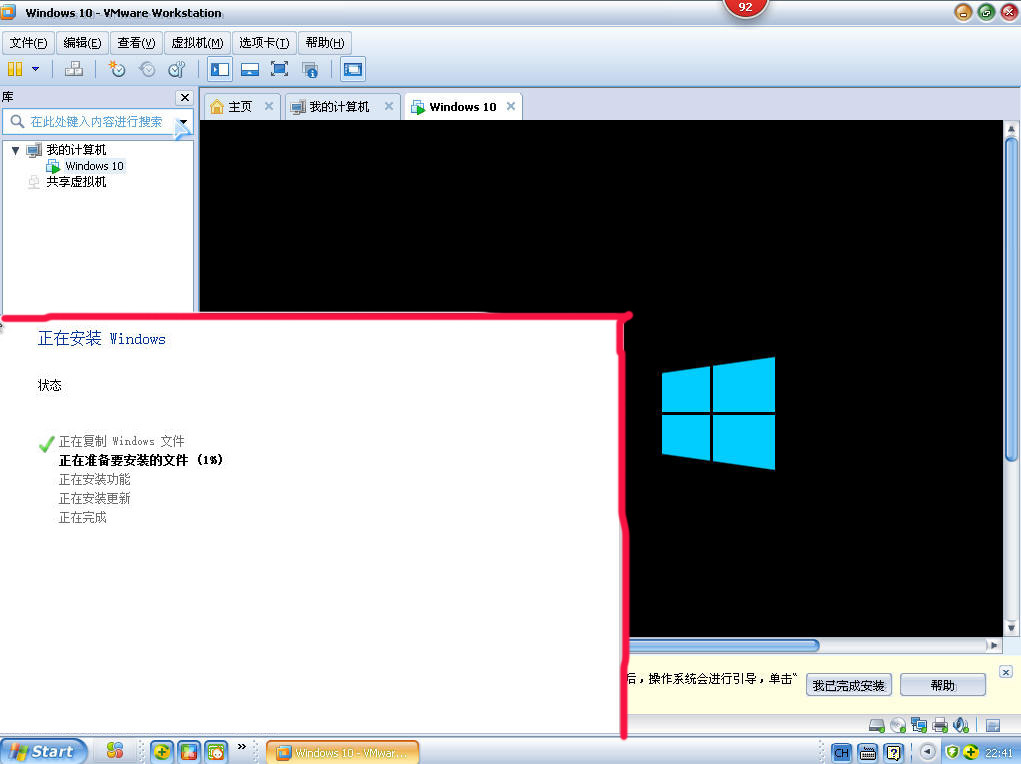This screenshot has height=764, width=1021.
Task: Click the message log icon in status bar
Action: 993,725
